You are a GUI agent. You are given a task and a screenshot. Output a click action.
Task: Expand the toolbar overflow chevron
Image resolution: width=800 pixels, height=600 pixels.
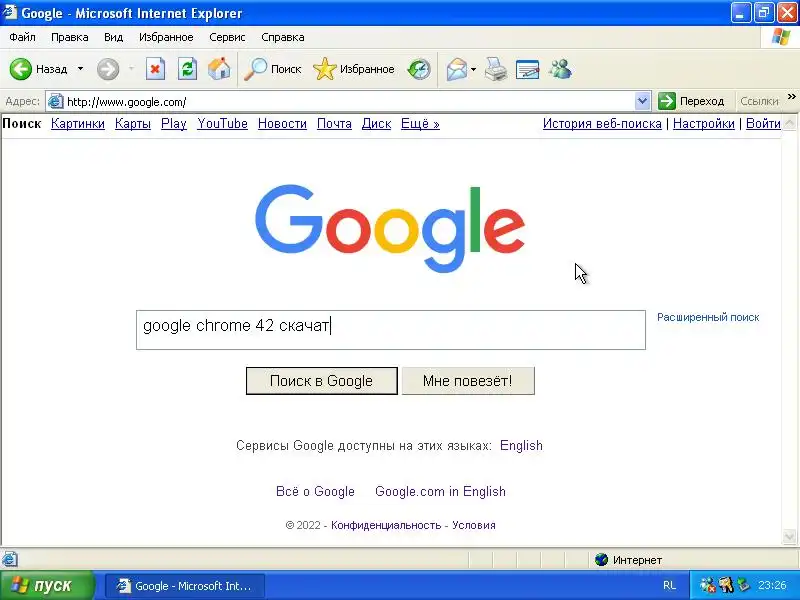point(791,96)
